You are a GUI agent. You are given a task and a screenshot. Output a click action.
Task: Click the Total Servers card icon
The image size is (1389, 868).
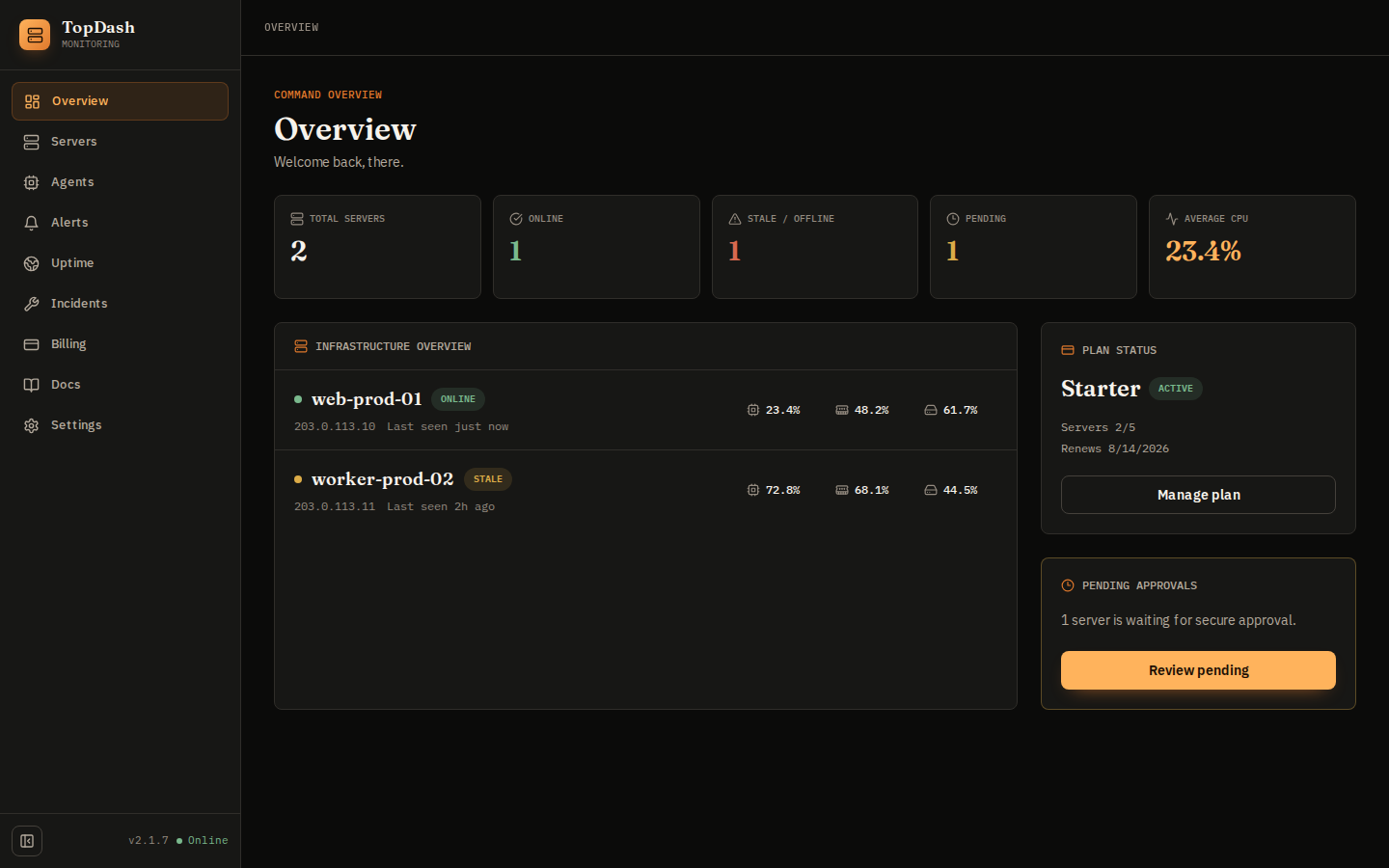pyautogui.click(x=297, y=219)
